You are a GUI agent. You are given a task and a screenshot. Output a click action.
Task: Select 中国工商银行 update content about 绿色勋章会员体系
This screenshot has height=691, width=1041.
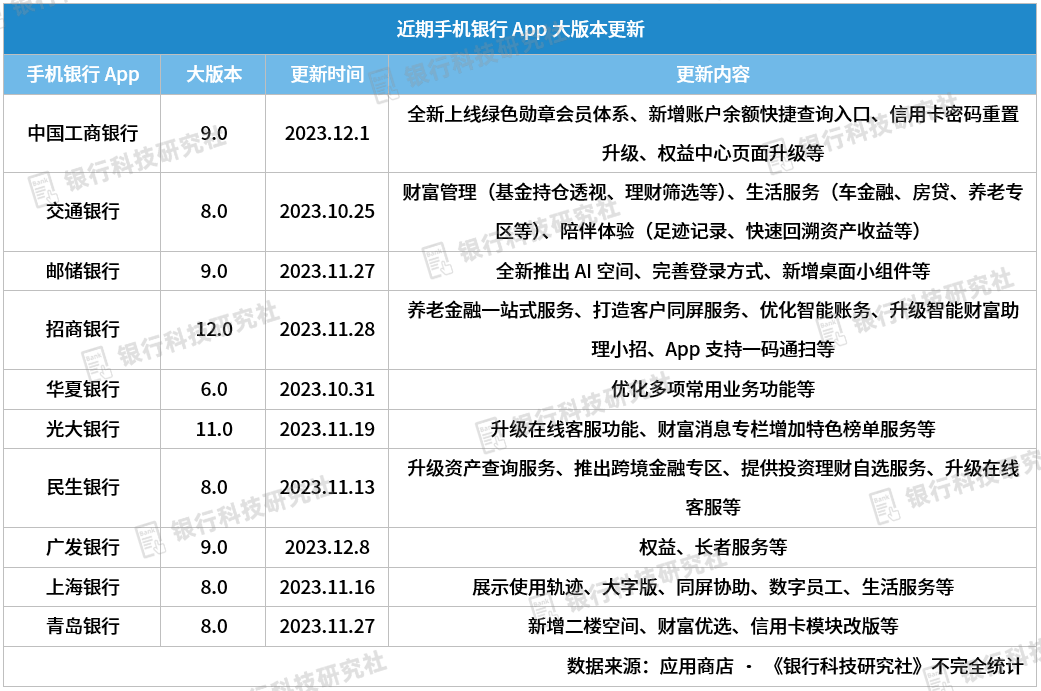[x=713, y=133]
